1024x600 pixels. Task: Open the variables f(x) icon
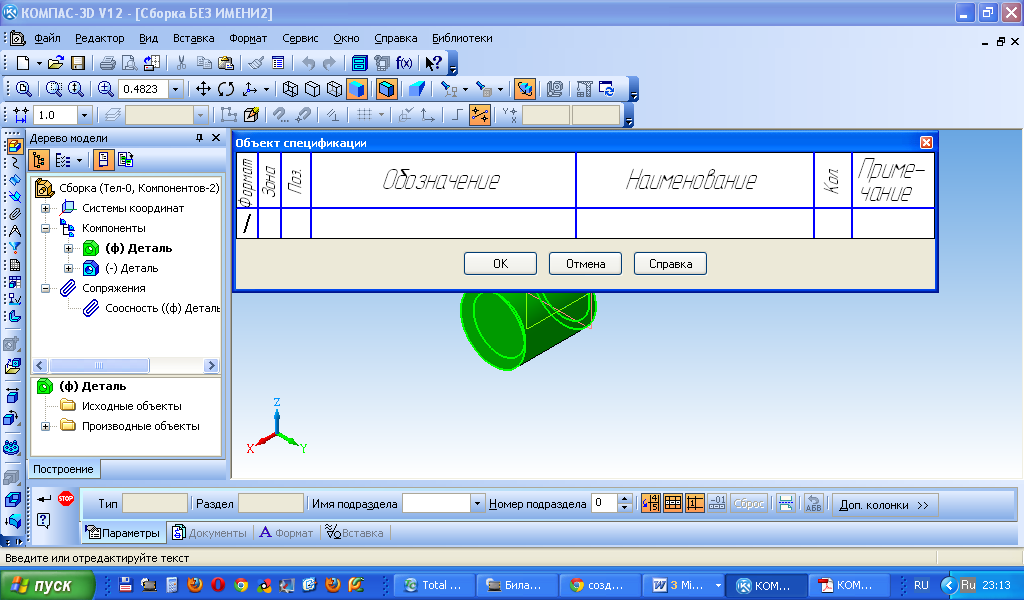(404, 63)
